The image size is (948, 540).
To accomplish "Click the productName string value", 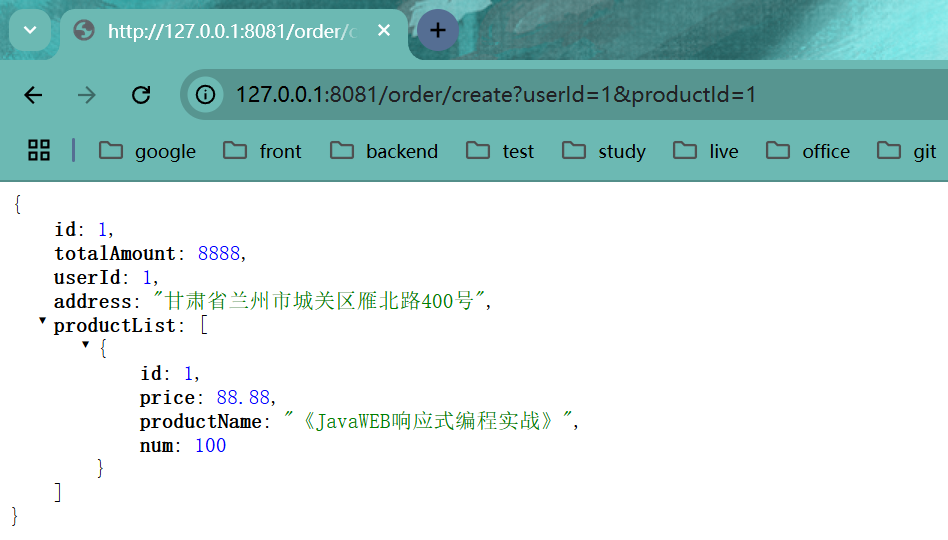I will 427,421.
